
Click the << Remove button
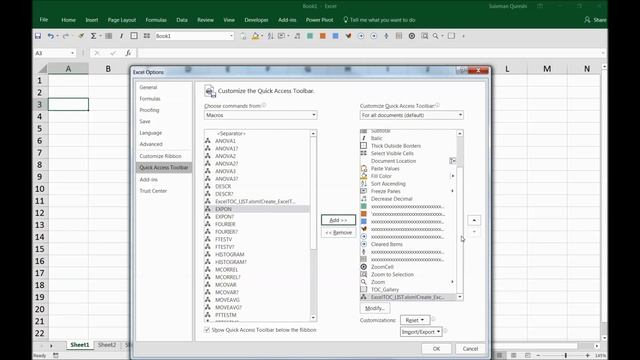coord(338,232)
